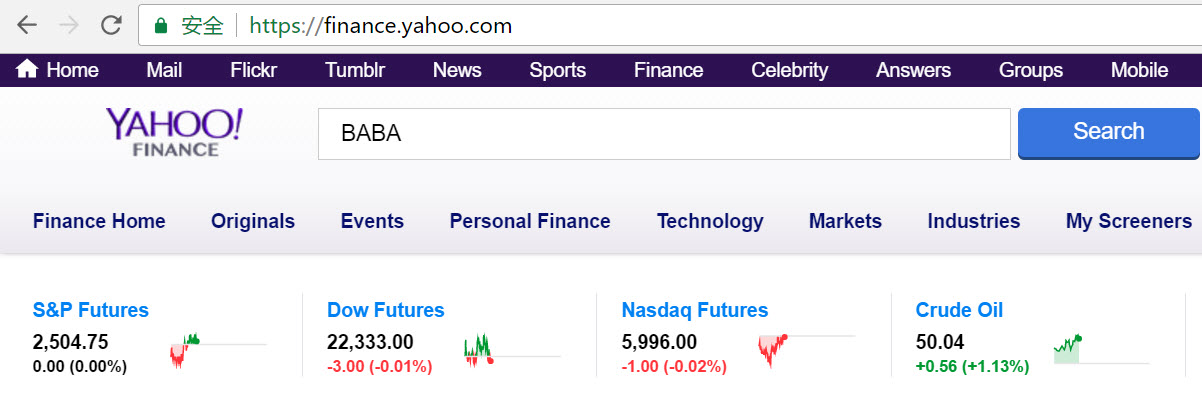Select the Technology navigation tab
Image resolution: width=1202 pixels, height=412 pixels.
pyautogui.click(x=710, y=221)
